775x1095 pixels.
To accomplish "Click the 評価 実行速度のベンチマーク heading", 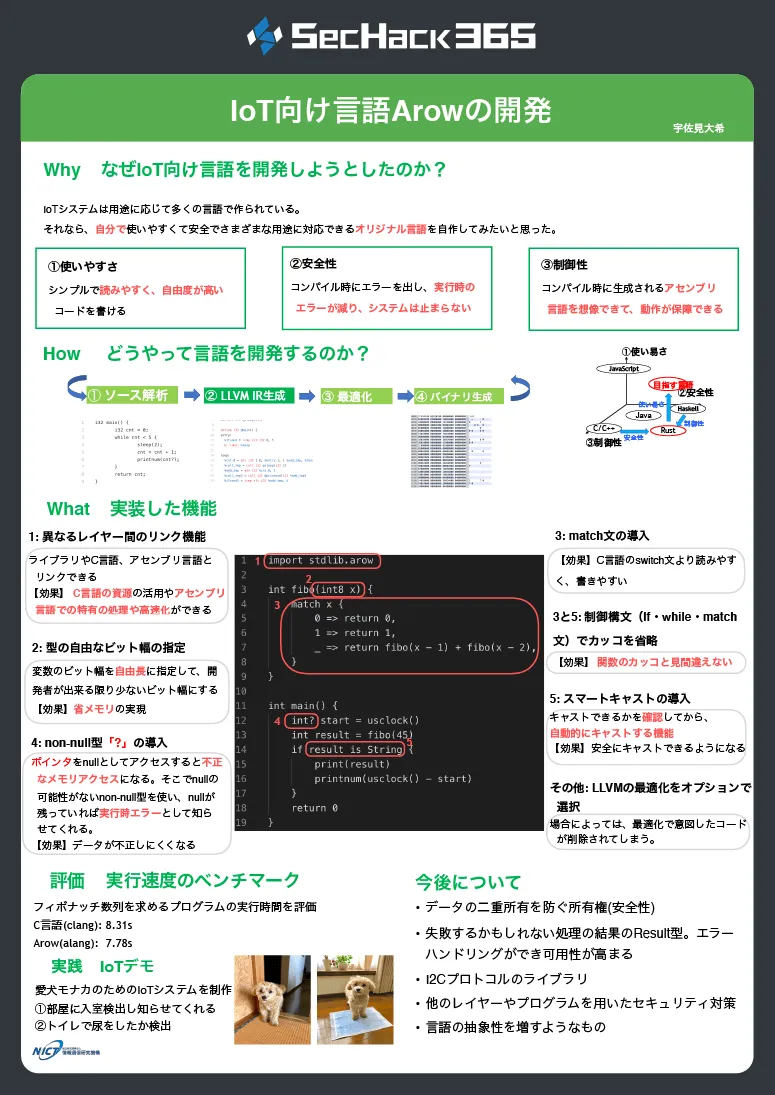I will (x=175, y=881).
